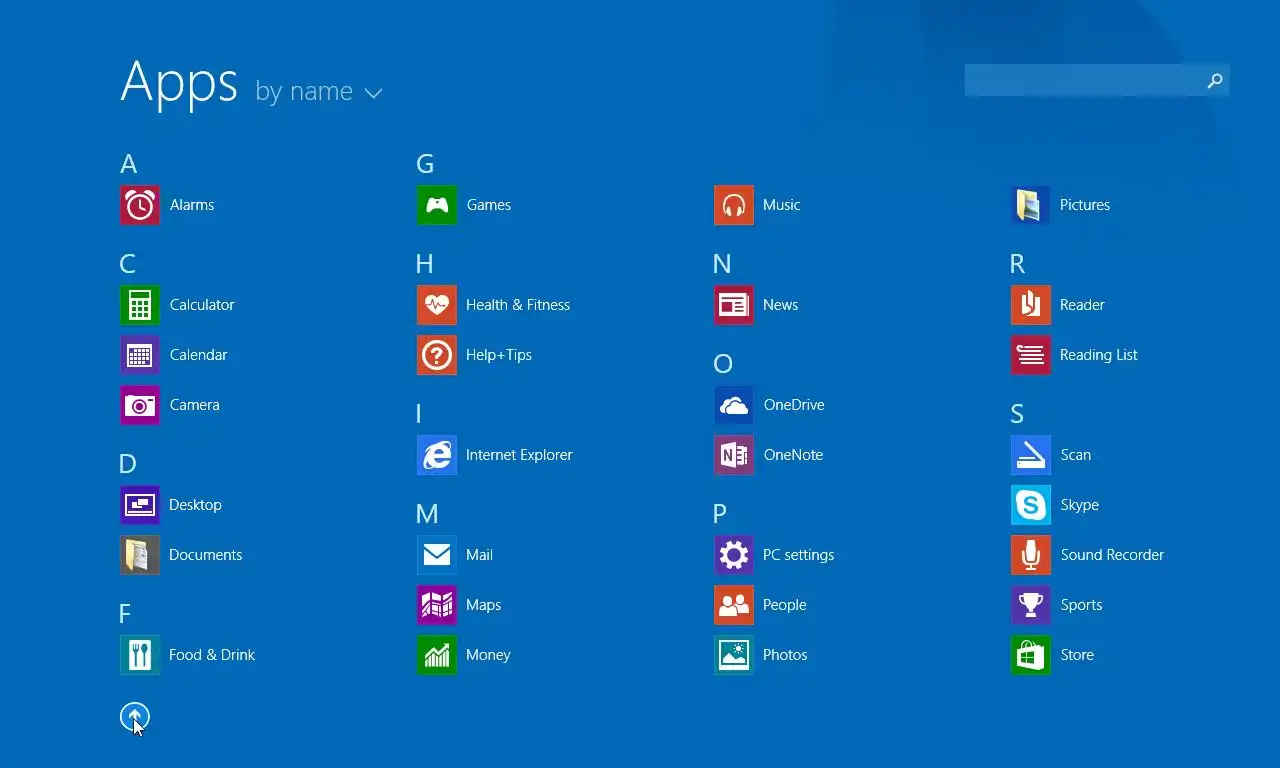Select the letter R group header
The height and width of the screenshot is (768, 1280).
pyautogui.click(x=1018, y=264)
